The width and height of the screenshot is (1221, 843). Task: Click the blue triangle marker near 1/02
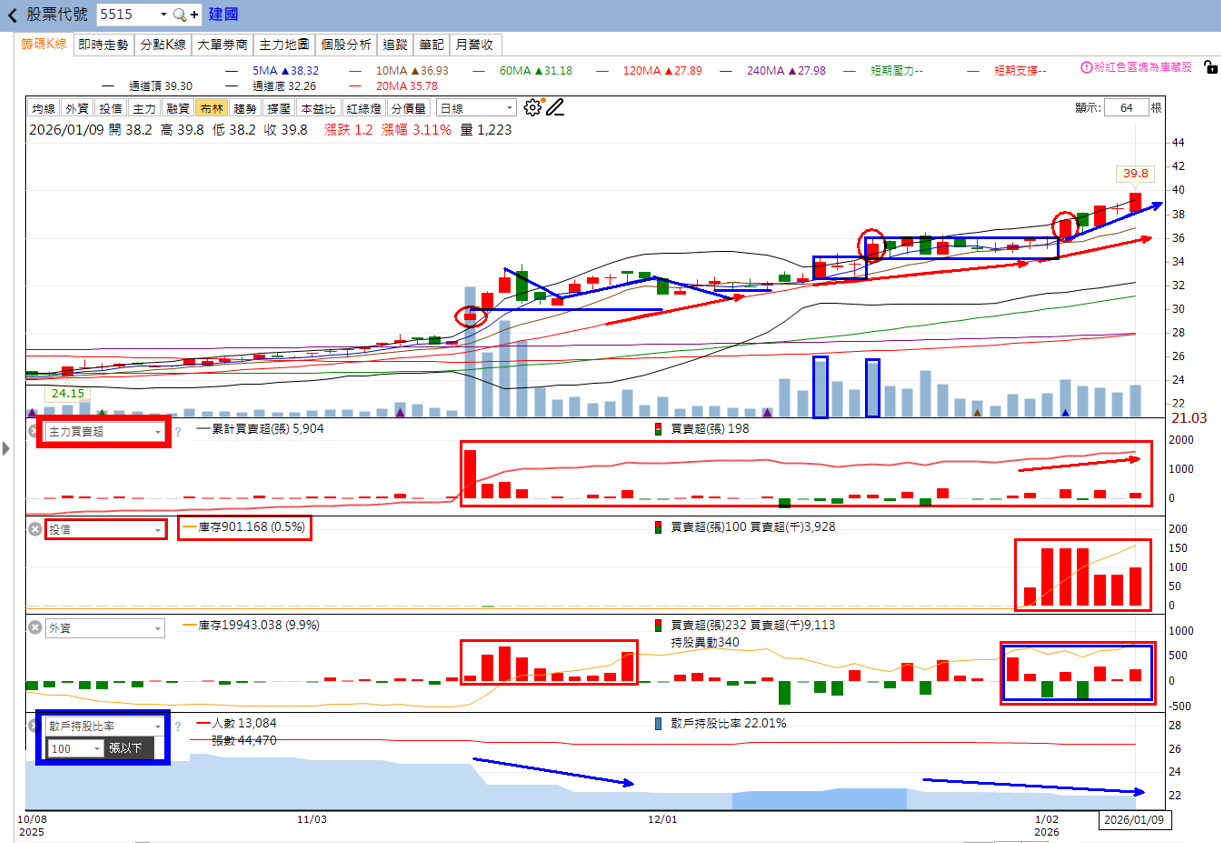coord(1065,412)
